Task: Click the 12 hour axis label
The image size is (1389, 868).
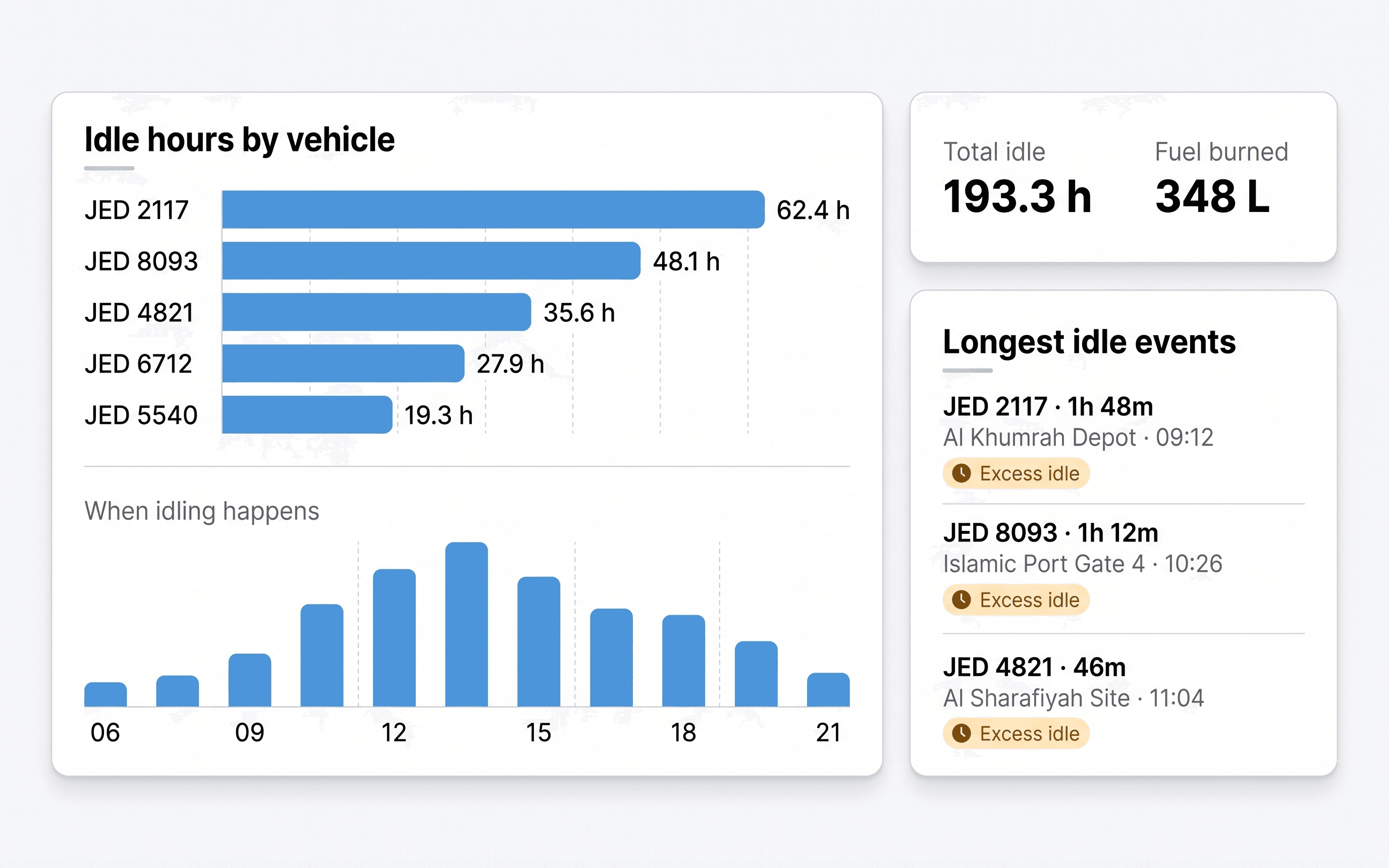Action: tap(394, 733)
